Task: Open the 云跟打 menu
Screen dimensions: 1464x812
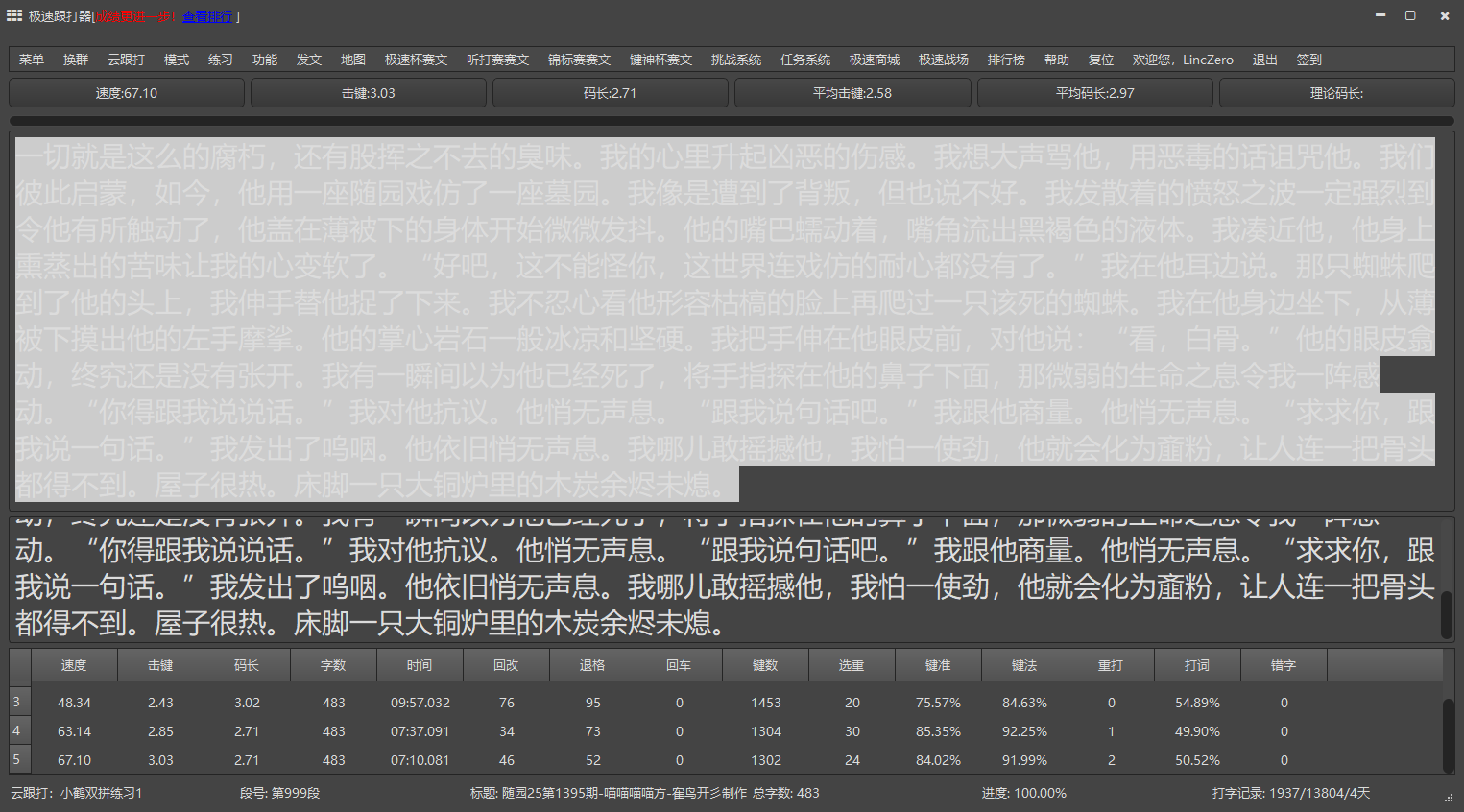Action: pyautogui.click(x=126, y=60)
